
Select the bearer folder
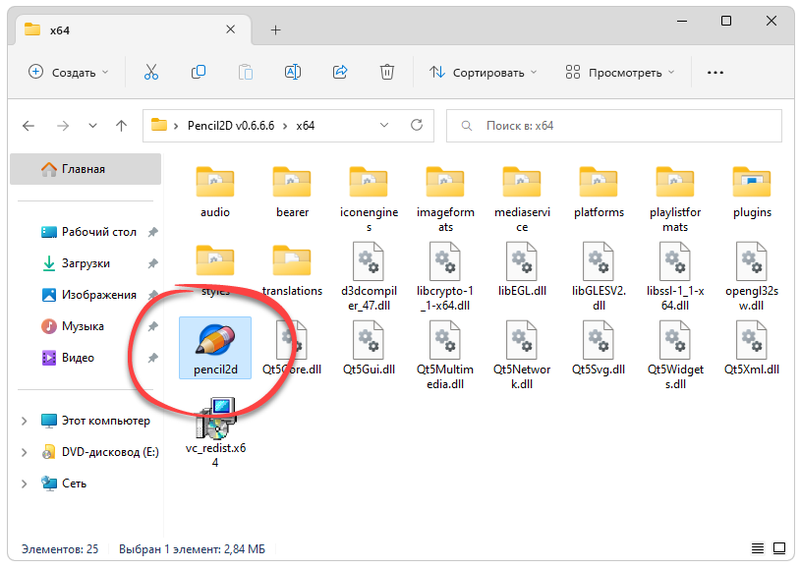tap(292, 192)
